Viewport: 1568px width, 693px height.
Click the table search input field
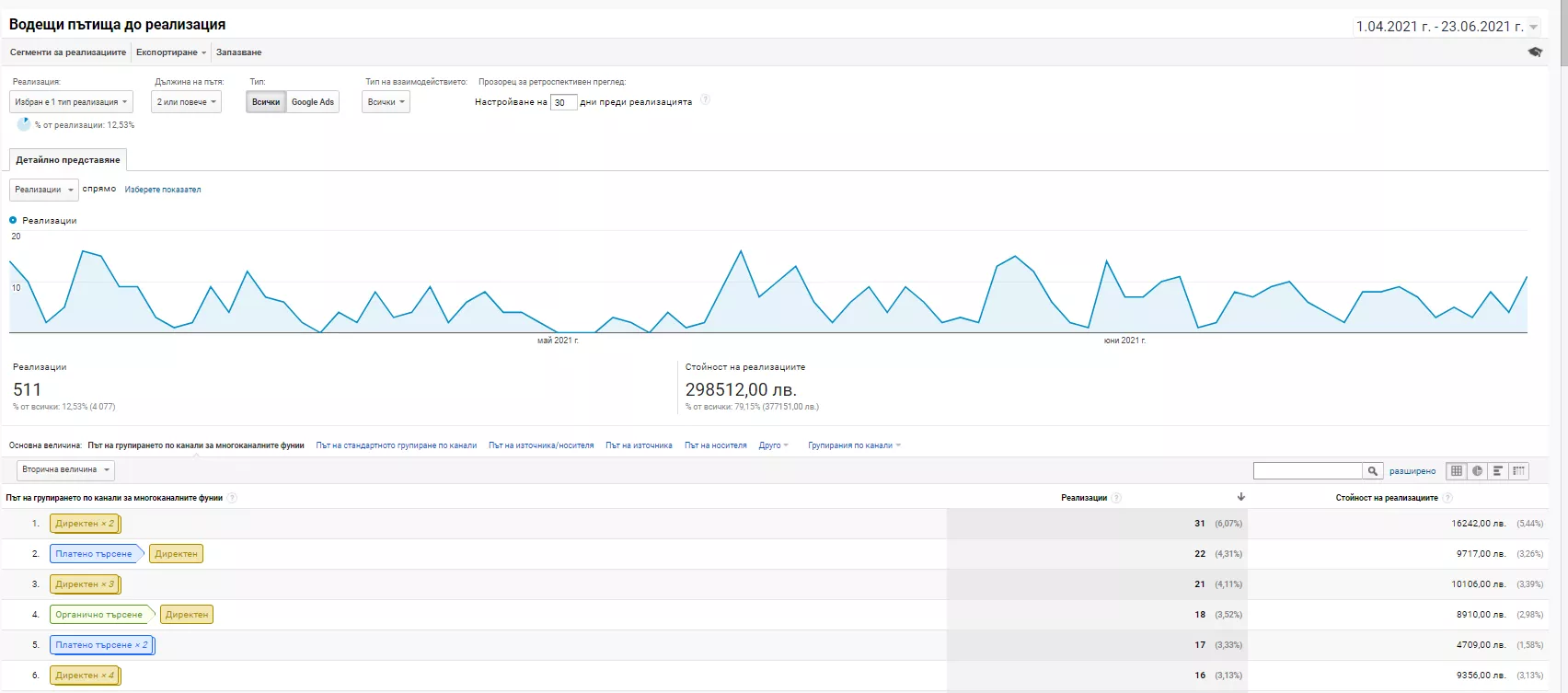pos(1308,471)
